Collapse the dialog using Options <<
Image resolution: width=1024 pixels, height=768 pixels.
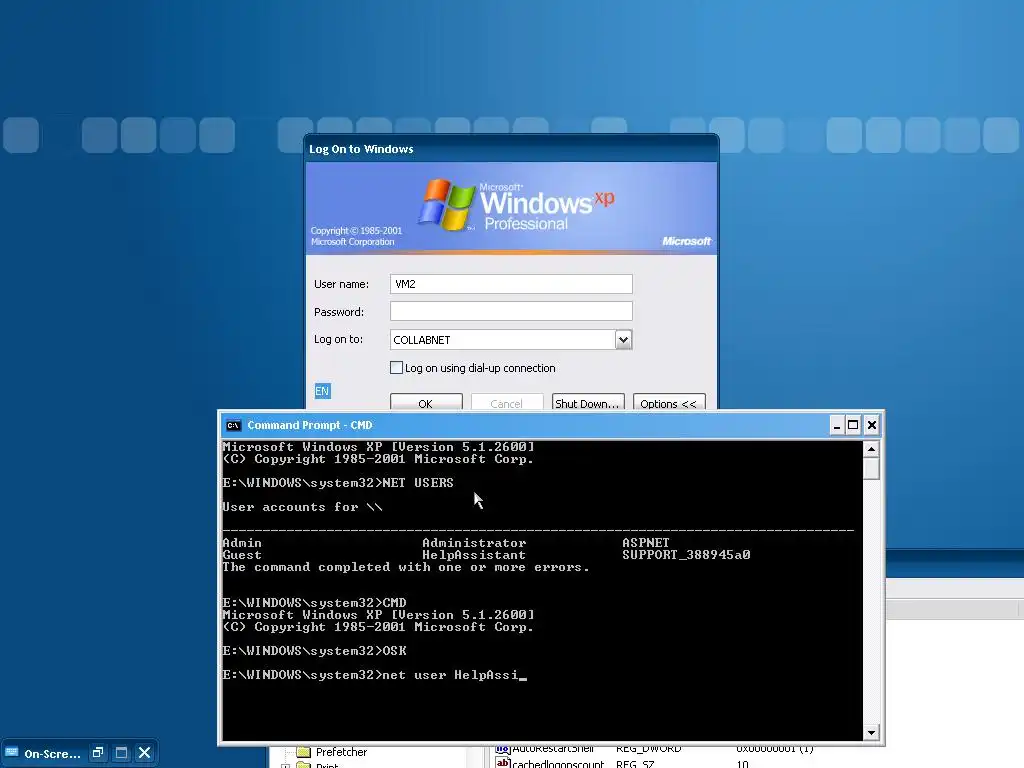pos(669,402)
